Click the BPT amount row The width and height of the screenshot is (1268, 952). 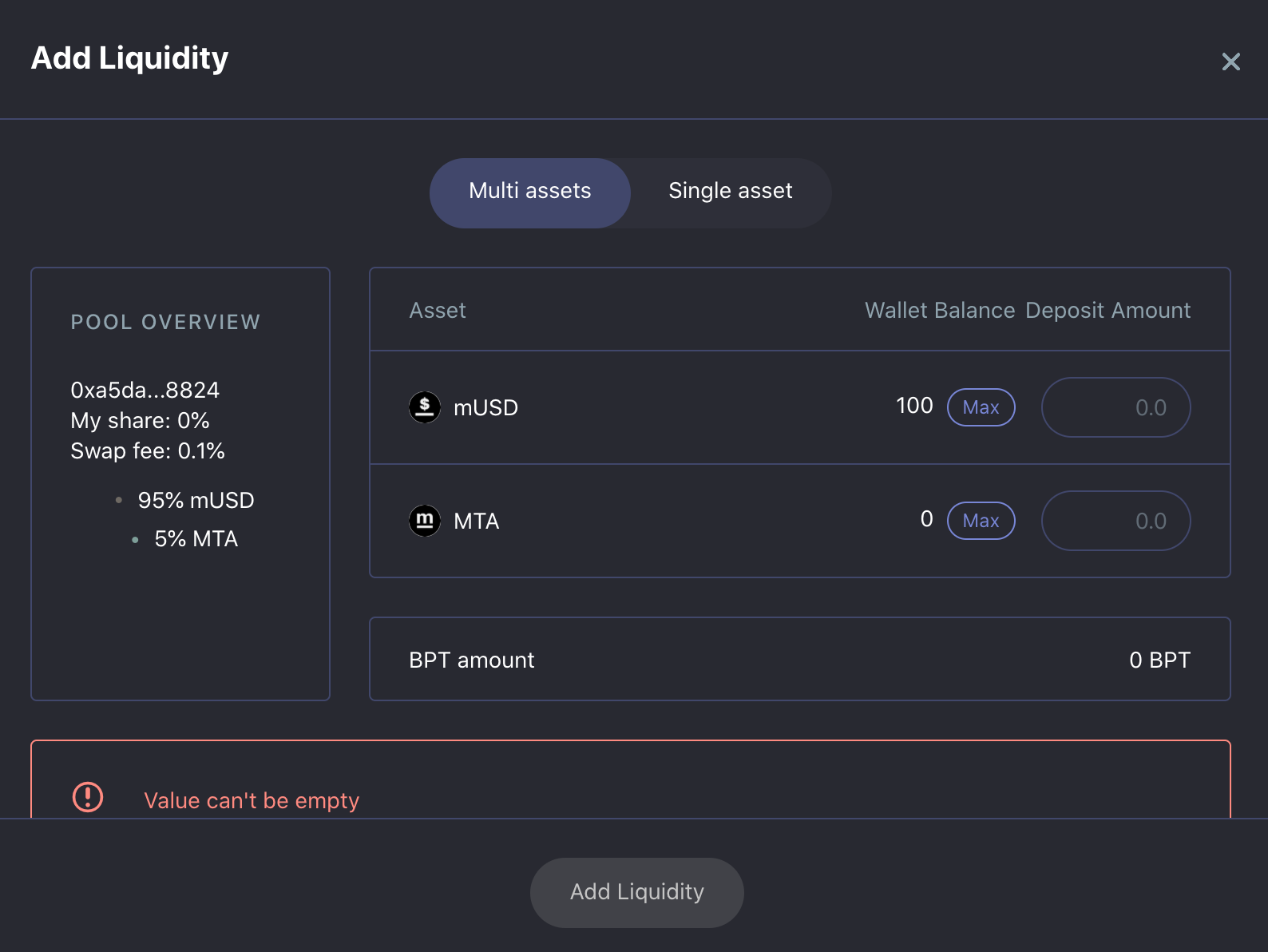(798, 660)
